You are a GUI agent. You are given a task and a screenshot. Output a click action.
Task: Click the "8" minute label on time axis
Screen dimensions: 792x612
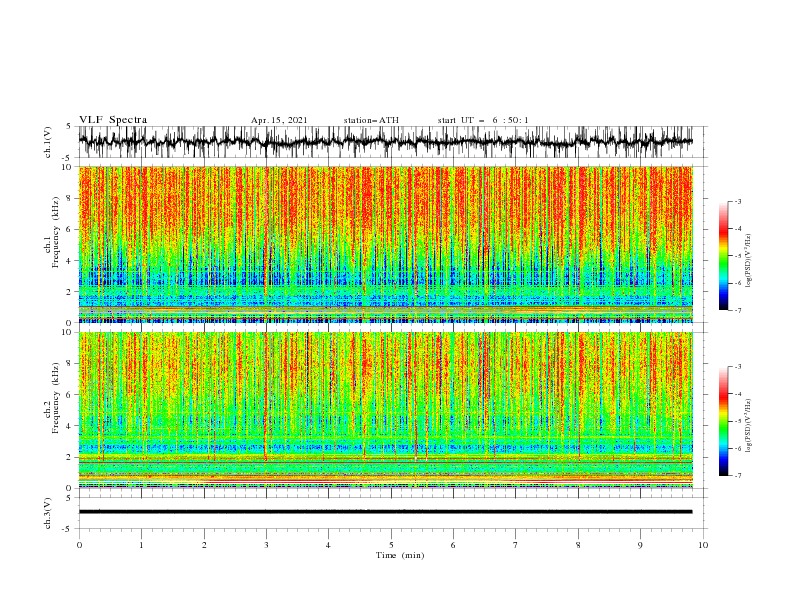tap(578, 545)
